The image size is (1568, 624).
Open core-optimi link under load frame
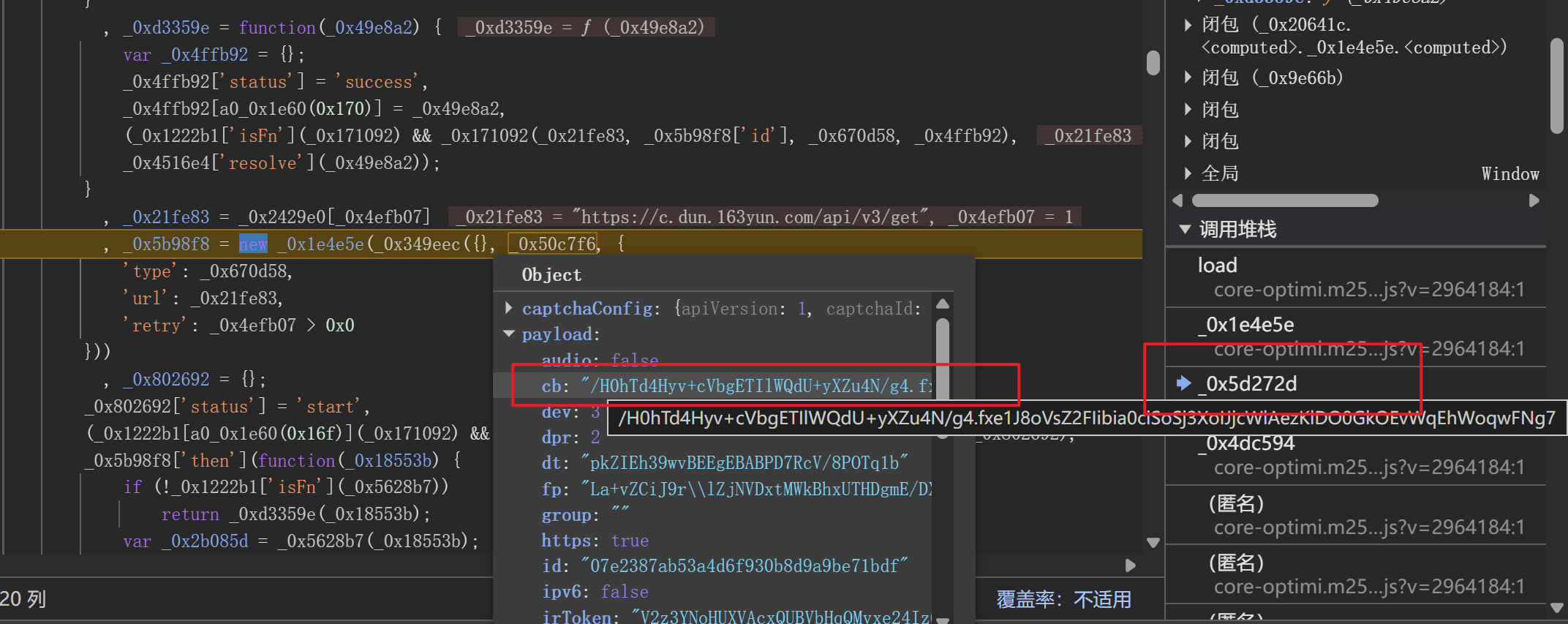coord(1369,290)
